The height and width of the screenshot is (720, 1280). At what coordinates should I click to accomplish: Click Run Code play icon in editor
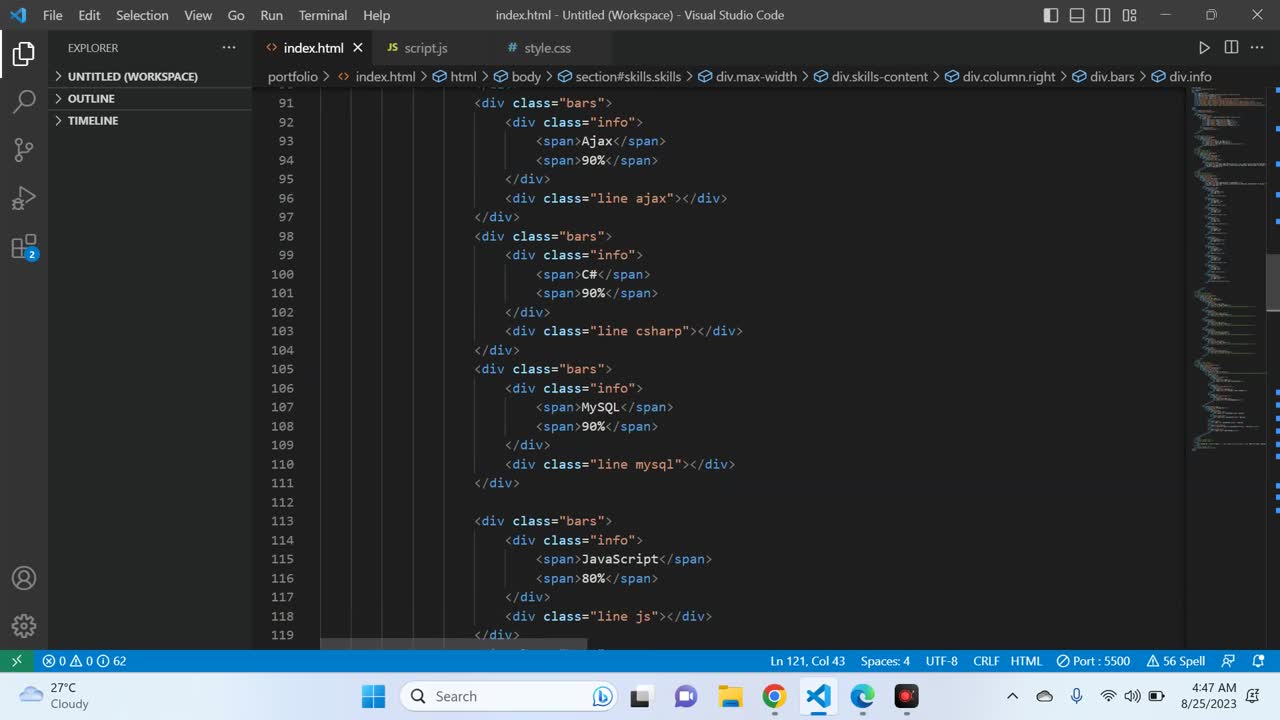[x=1204, y=48]
